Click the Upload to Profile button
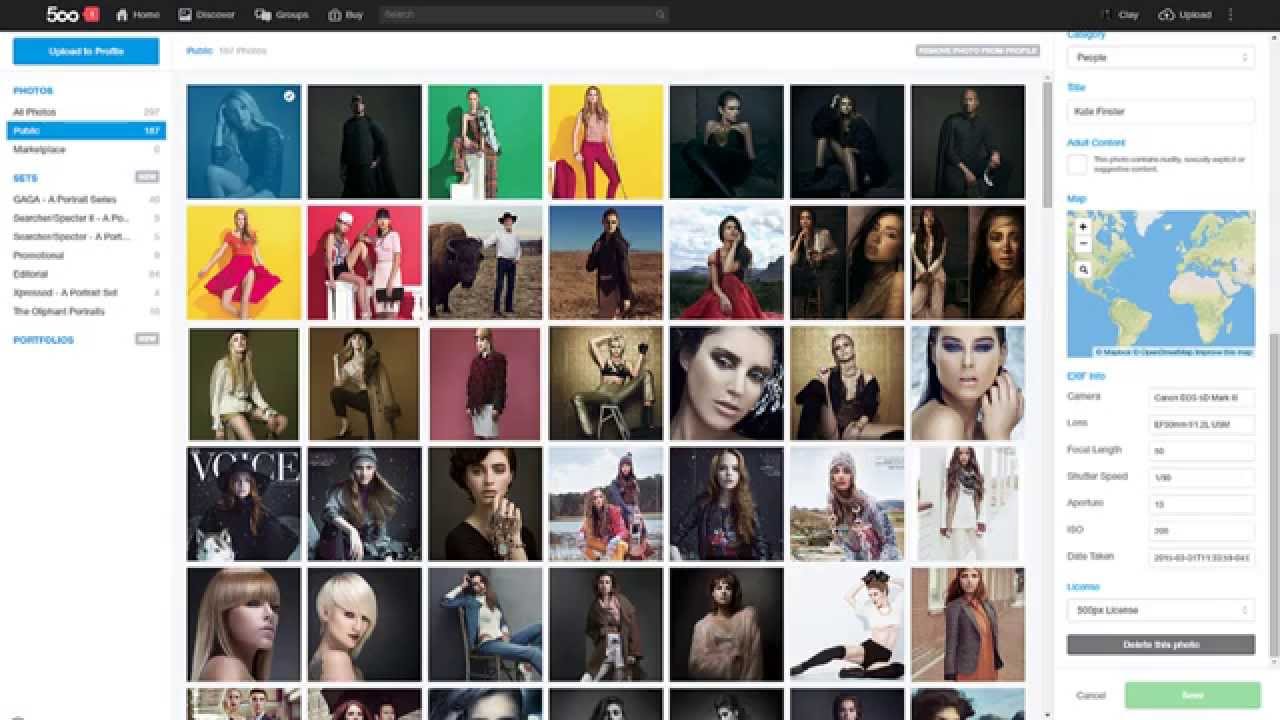The width and height of the screenshot is (1280, 720). (x=86, y=51)
